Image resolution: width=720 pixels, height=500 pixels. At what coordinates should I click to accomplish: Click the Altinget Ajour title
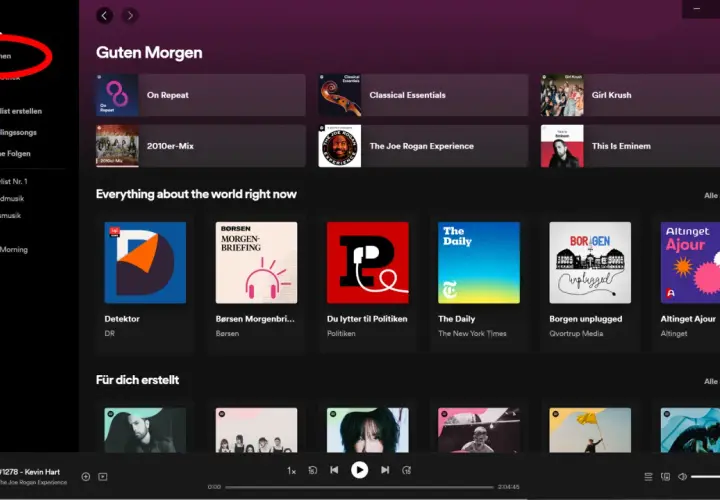click(688, 319)
